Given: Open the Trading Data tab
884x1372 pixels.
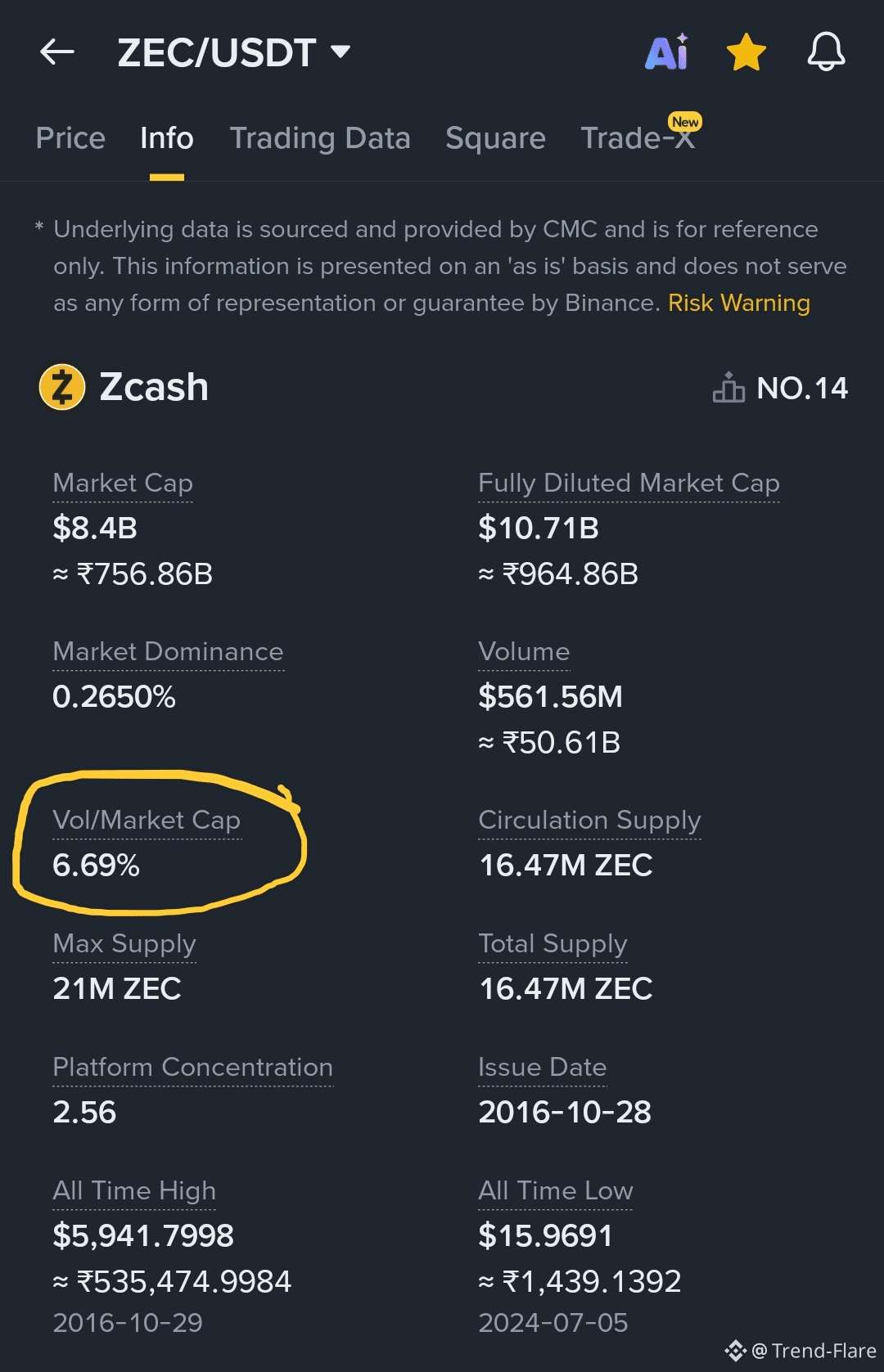Looking at the screenshot, I should pos(320,138).
